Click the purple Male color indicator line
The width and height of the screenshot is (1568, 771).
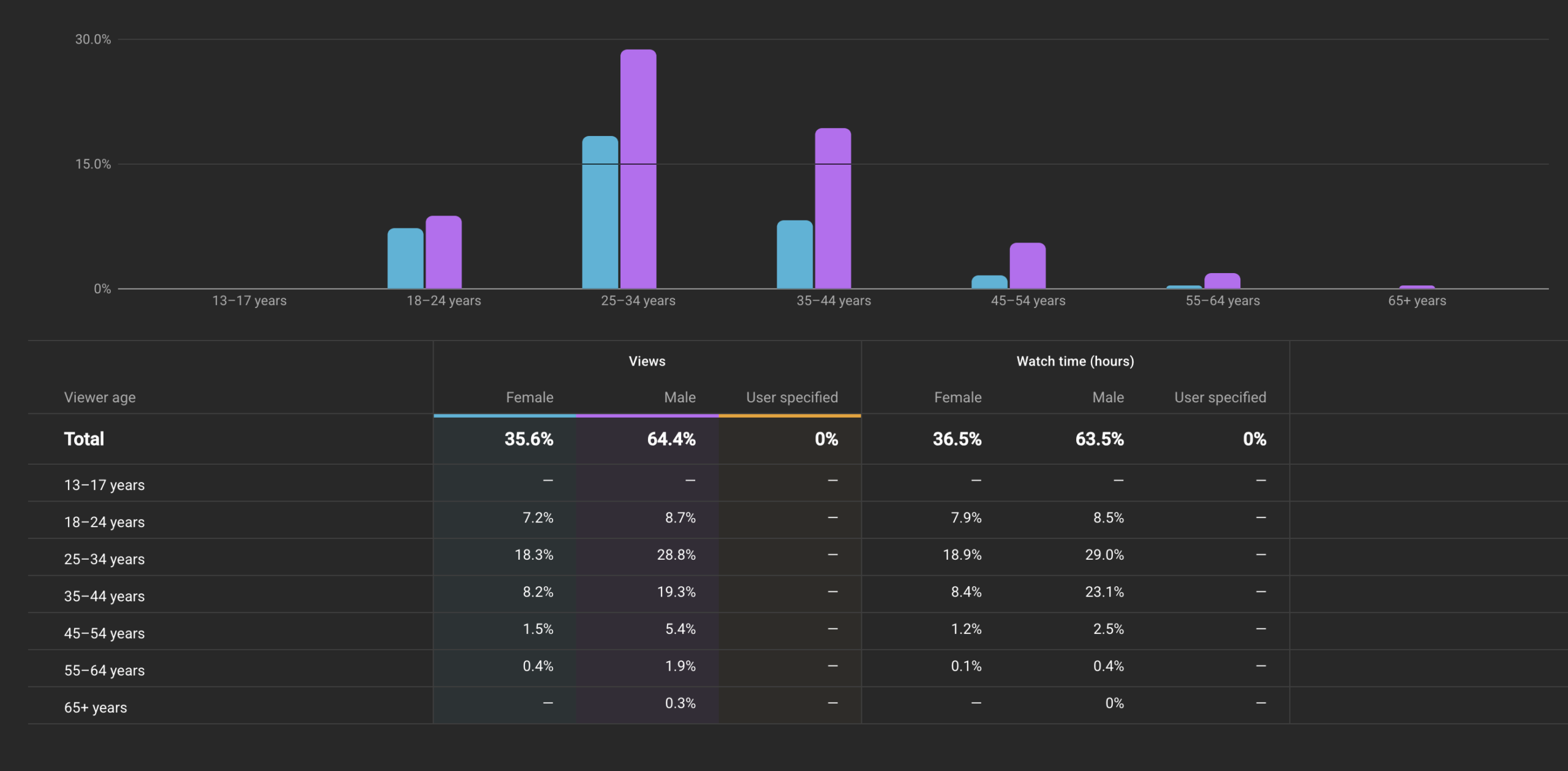(x=647, y=416)
